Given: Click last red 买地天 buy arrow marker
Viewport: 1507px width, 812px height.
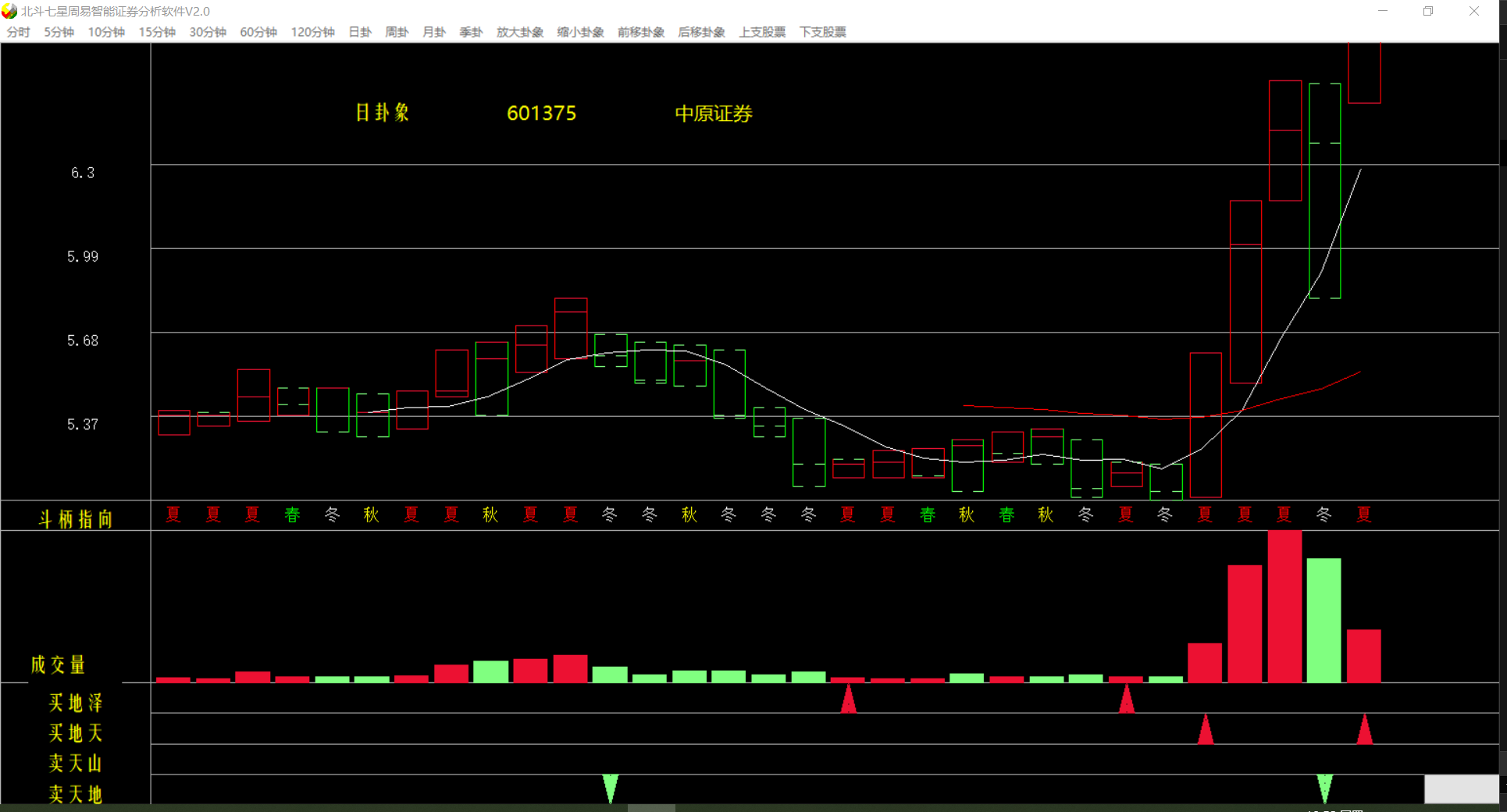Looking at the screenshot, I should [1365, 729].
